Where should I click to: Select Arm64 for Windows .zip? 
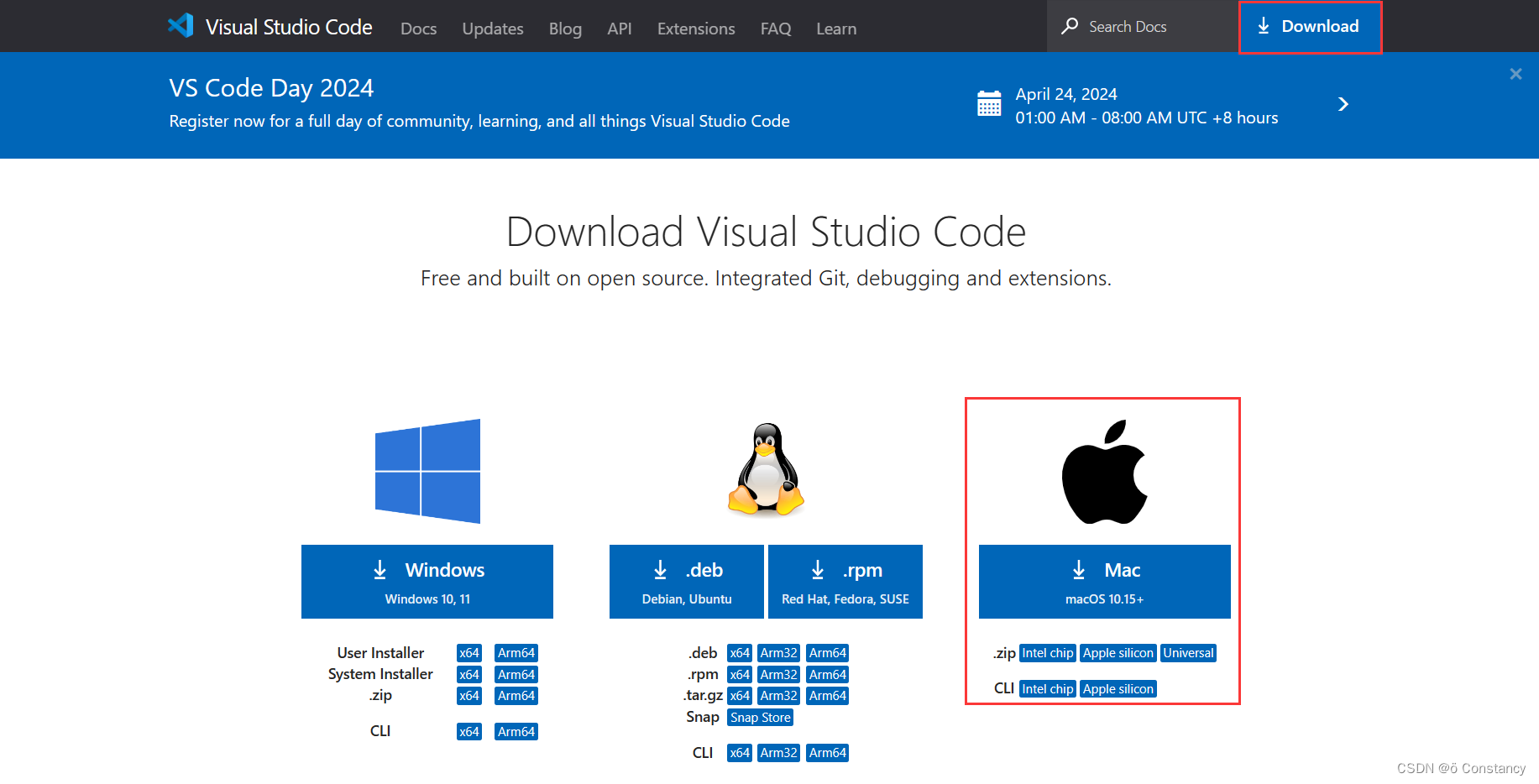[516, 696]
